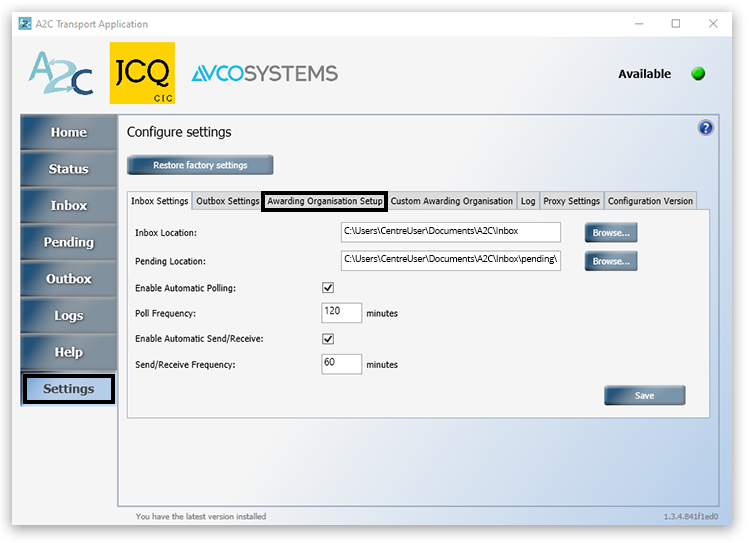Navigate to Pending in the sidebar
The image size is (750, 543).
(69, 243)
